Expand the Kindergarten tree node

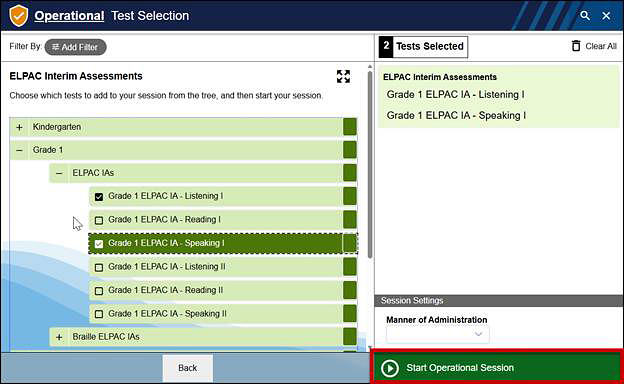pos(19,127)
